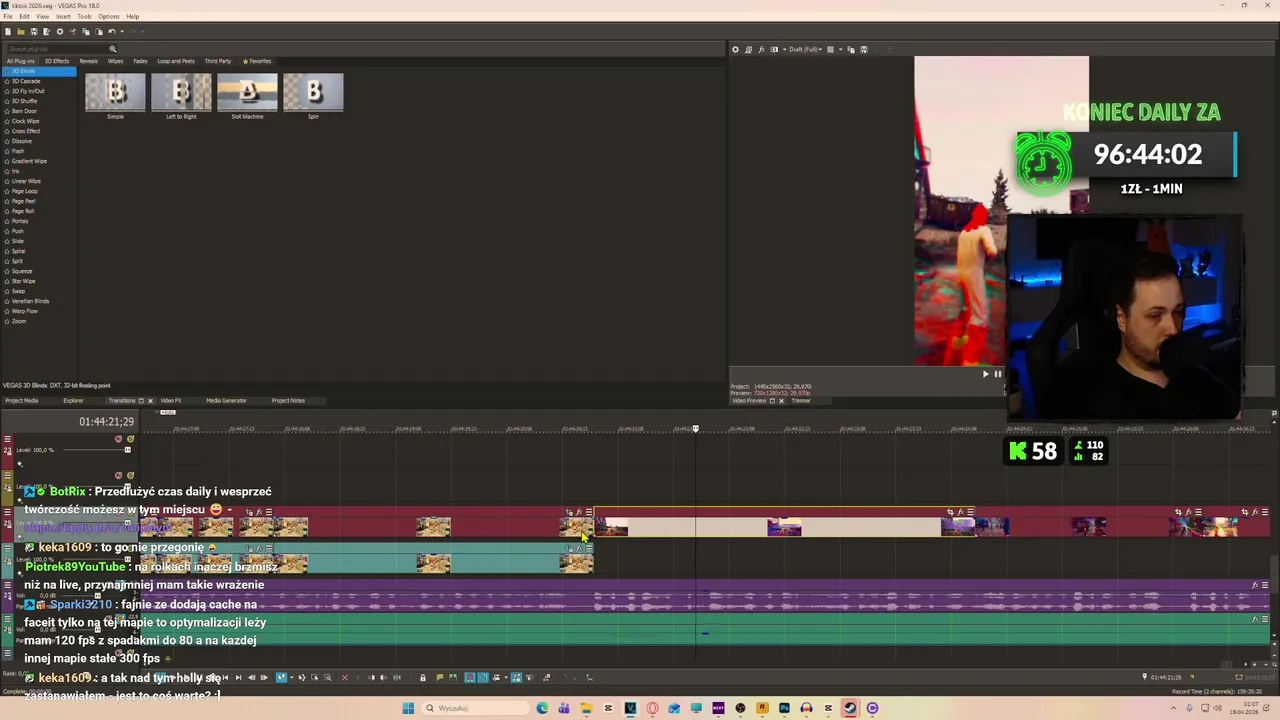Open the Project Media panel tab
This screenshot has width=1280, height=720.
point(22,401)
